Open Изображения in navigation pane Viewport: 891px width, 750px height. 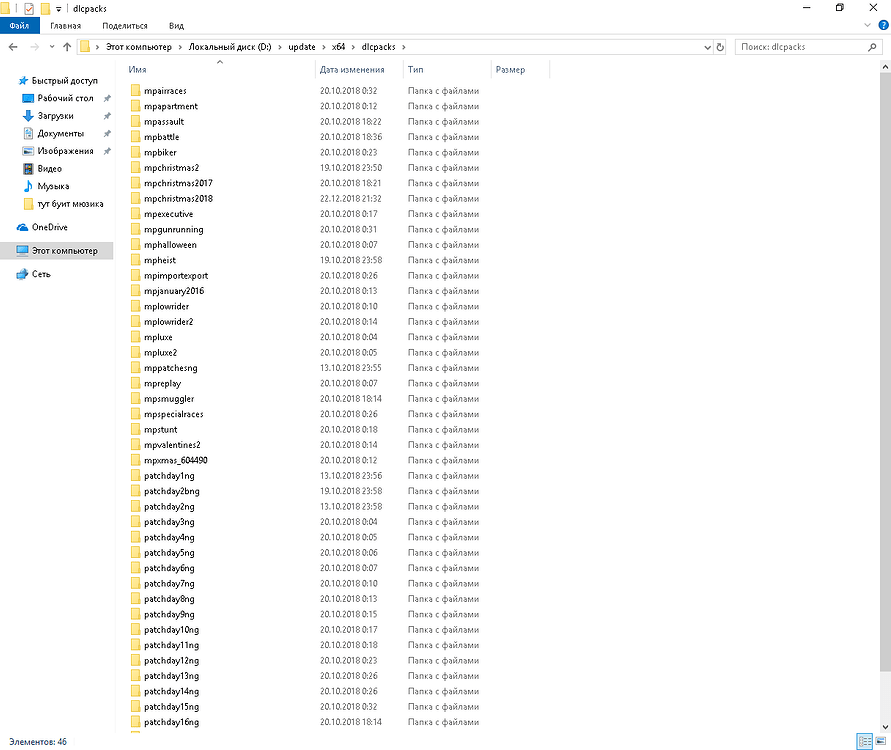[57, 151]
